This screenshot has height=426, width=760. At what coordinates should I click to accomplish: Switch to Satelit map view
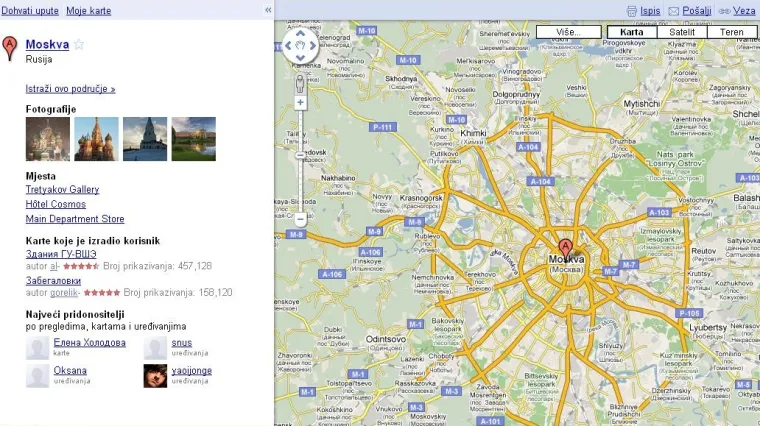(682, 32)
